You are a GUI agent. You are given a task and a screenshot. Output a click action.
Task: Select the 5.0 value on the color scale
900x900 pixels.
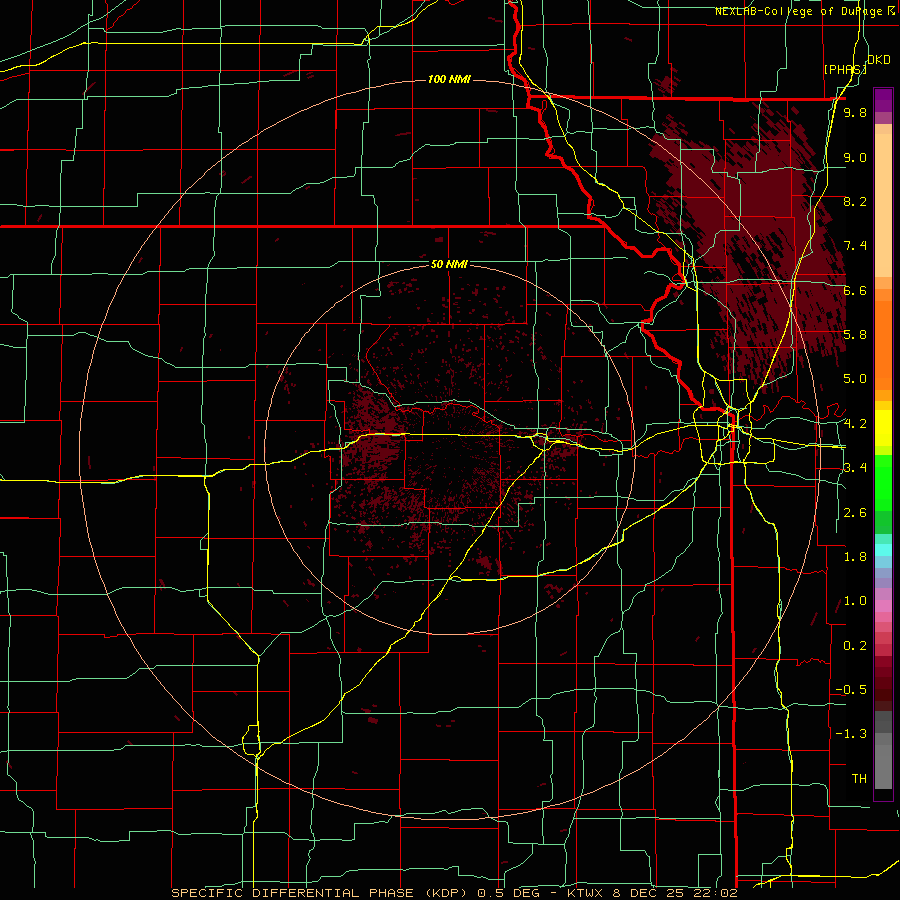pos(855,379)
